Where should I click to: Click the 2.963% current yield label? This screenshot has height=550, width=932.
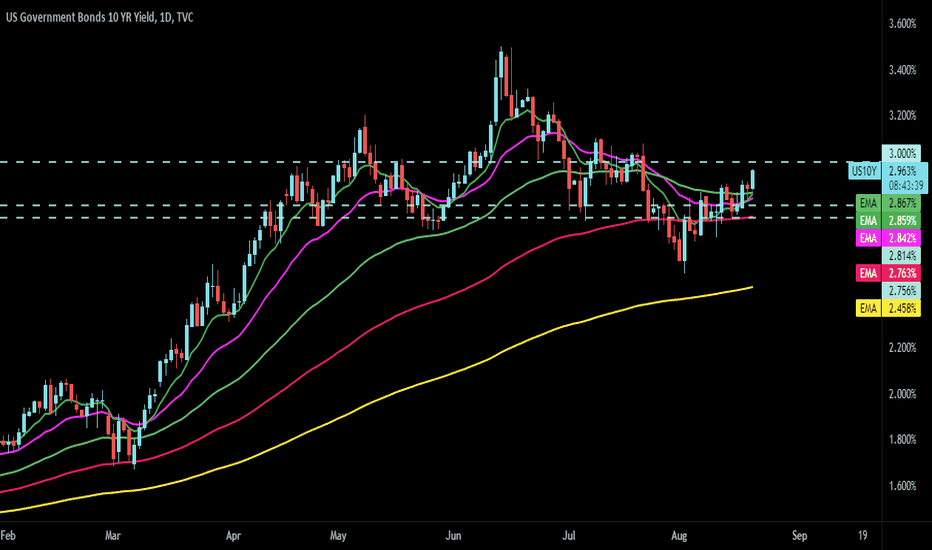point(903,171)
